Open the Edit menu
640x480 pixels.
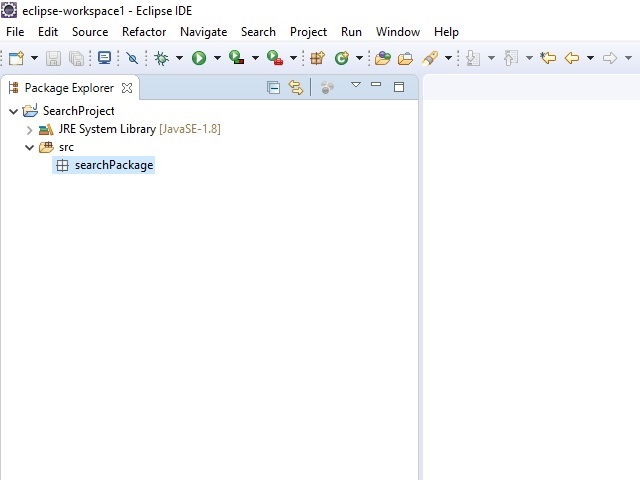tap(48, 32)
